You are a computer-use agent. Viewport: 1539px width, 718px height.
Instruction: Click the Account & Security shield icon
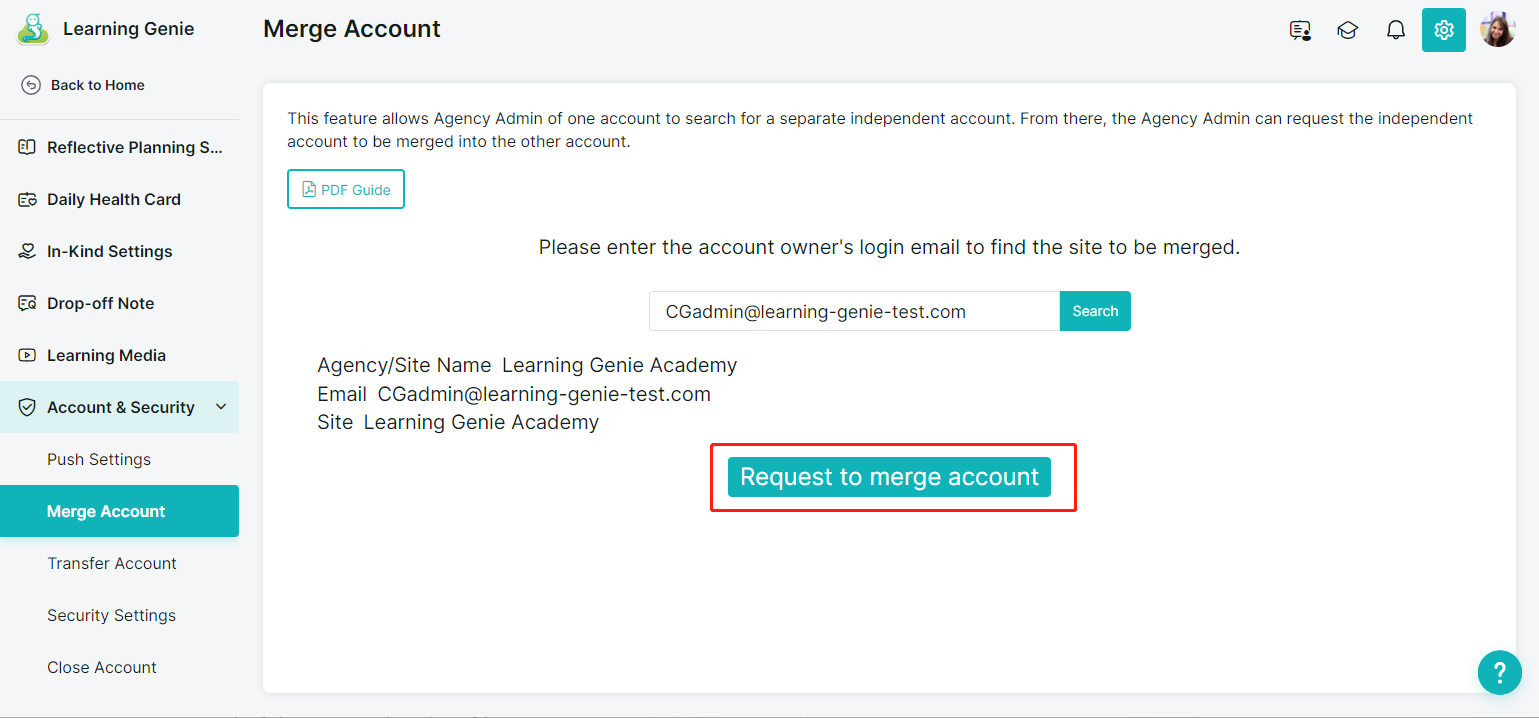(x=28, y=407)
